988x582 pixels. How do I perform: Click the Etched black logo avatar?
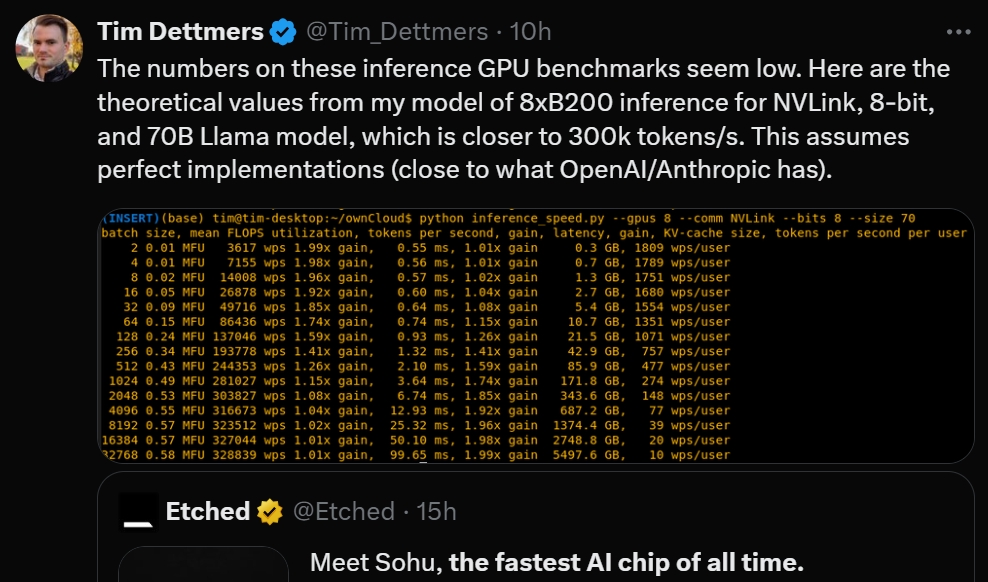click(x=139, y=512)
